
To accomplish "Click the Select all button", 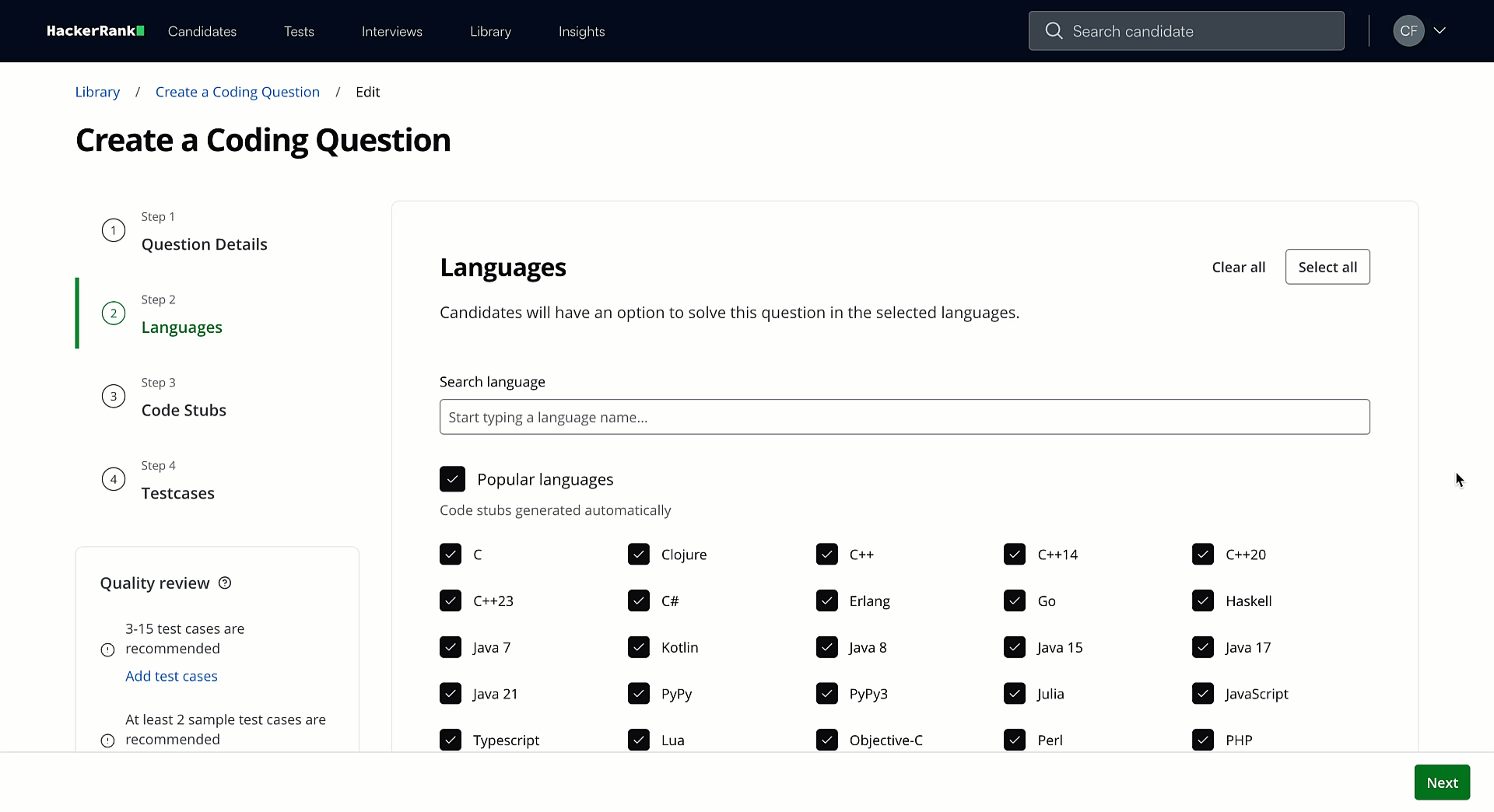I will [1327, 267].
